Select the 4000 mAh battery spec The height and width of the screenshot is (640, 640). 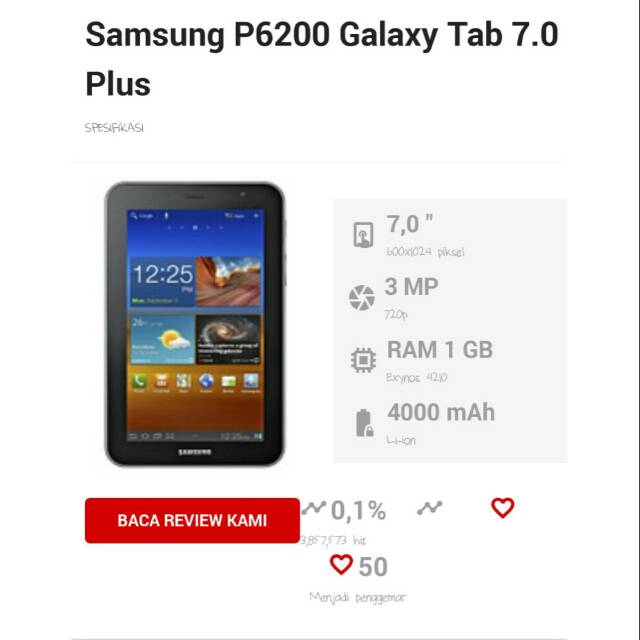(x=441, y=412)
